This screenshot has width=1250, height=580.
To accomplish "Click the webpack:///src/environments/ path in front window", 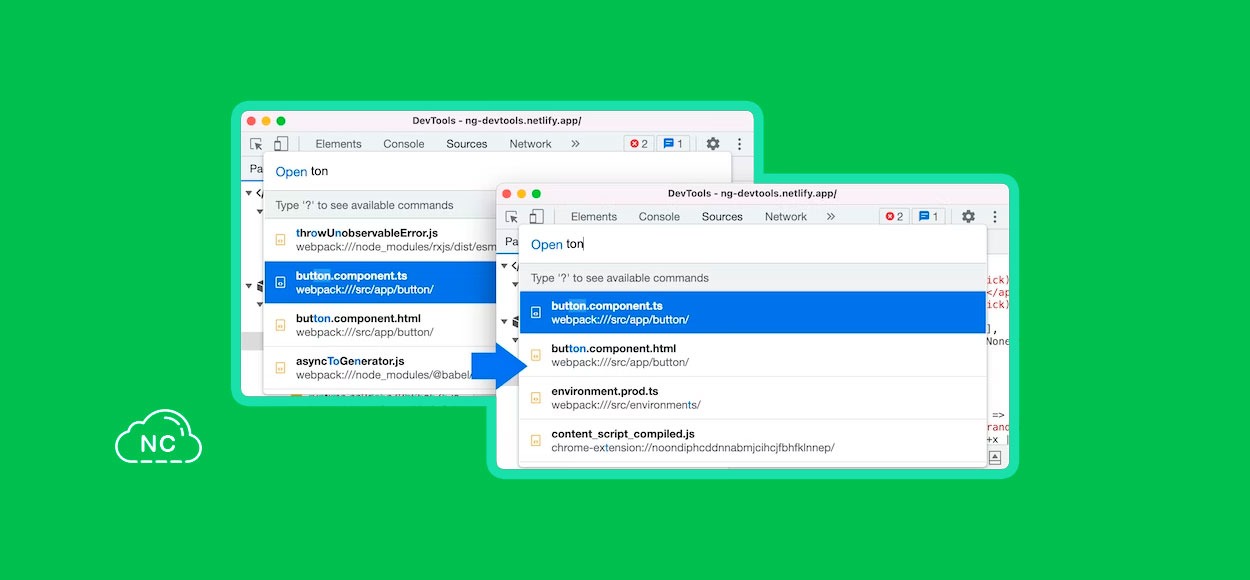I will pos(626,405).
